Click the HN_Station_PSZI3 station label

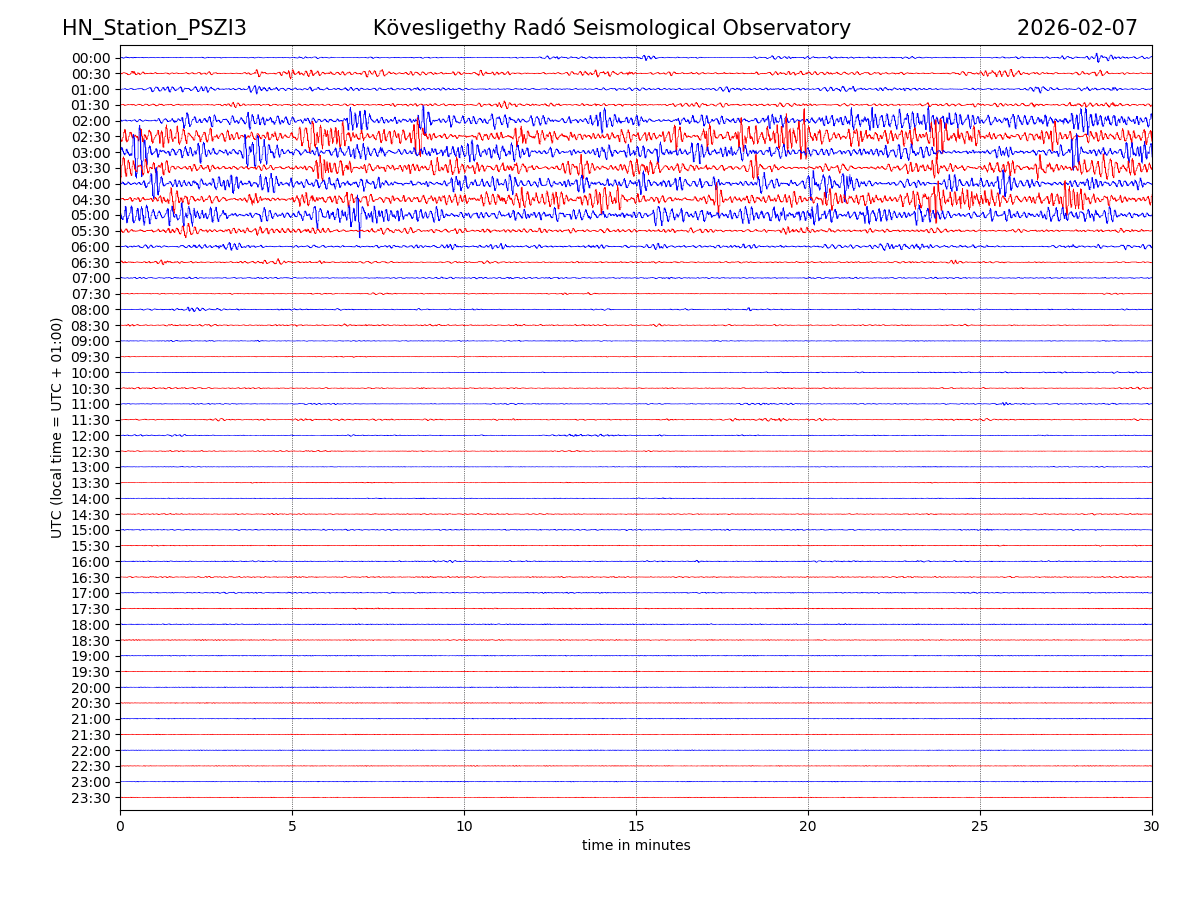(x=154, y=29)
